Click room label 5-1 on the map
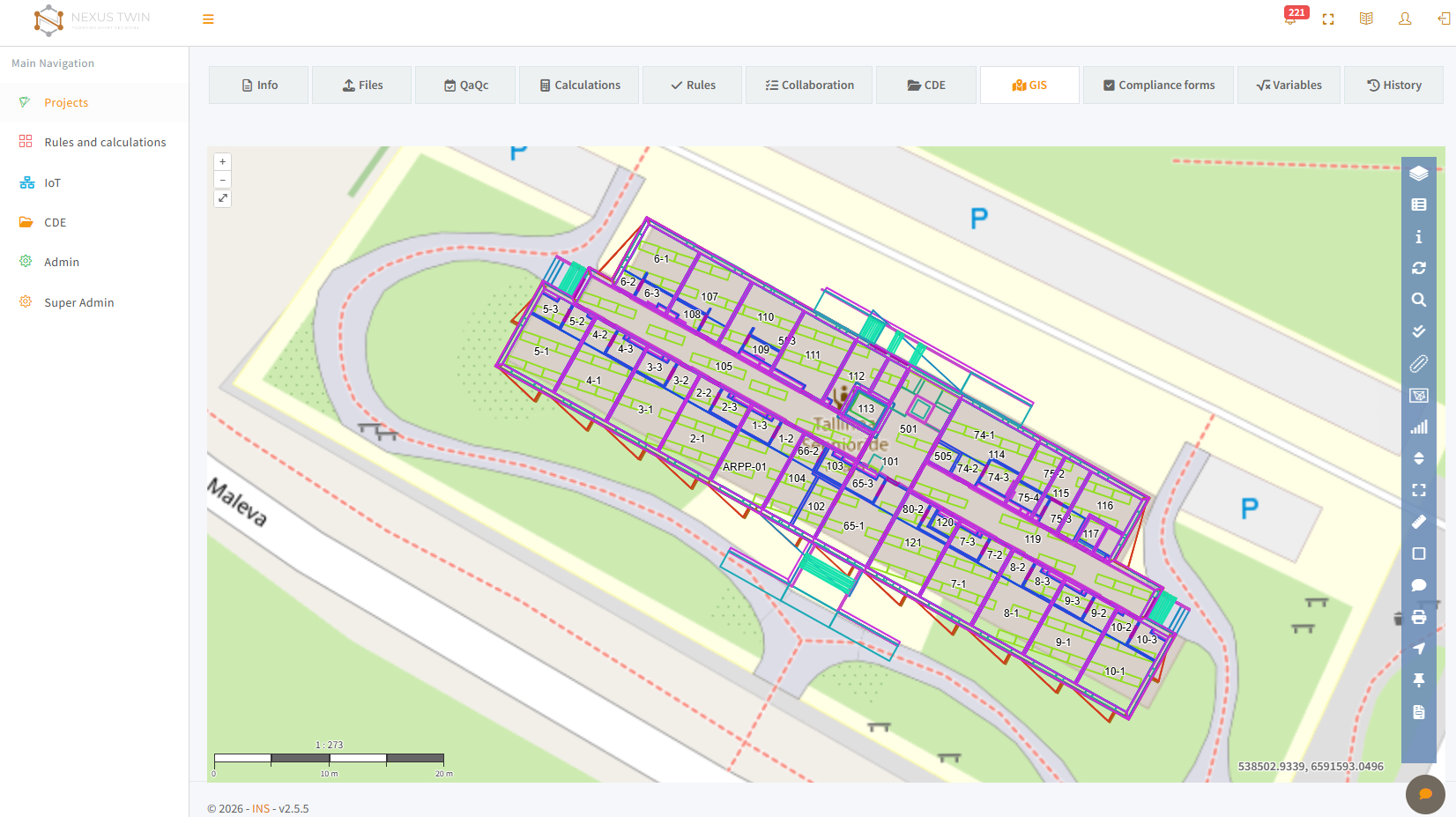Viewport: 1456px width, 817px height. pyautogui.click(x=542, y=352)
